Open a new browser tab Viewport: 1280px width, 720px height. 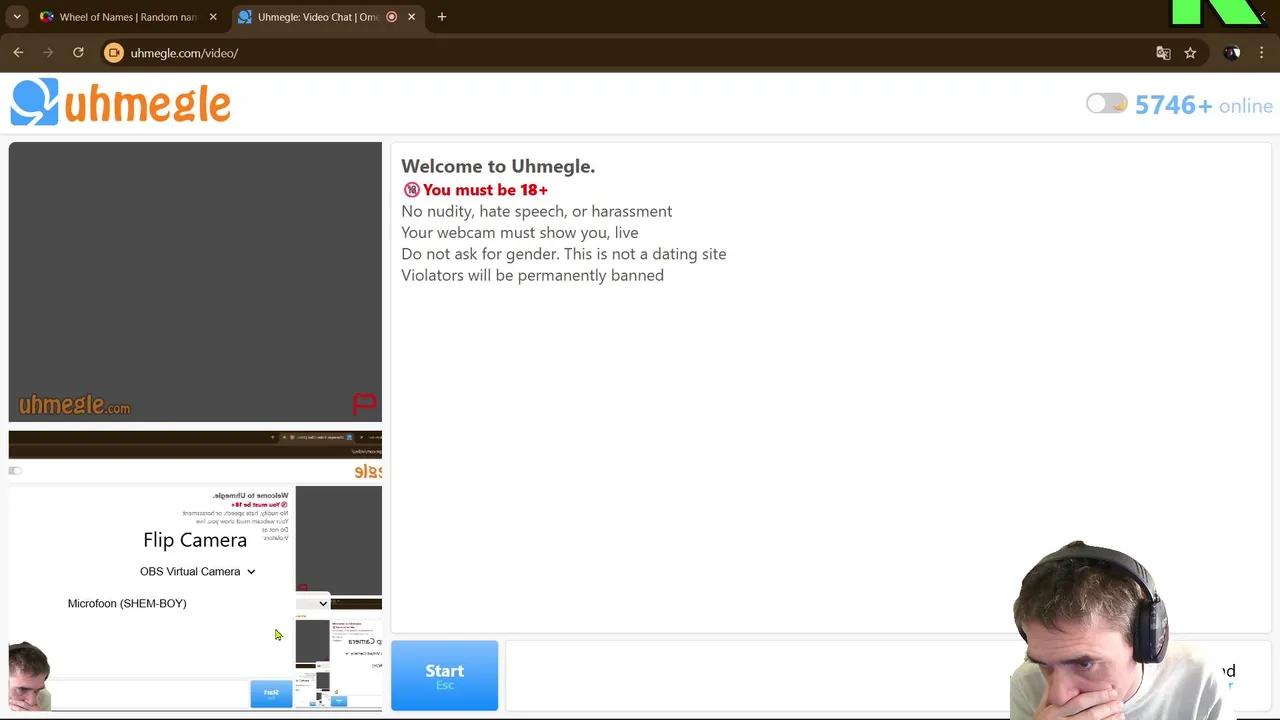tap(442, 17)
